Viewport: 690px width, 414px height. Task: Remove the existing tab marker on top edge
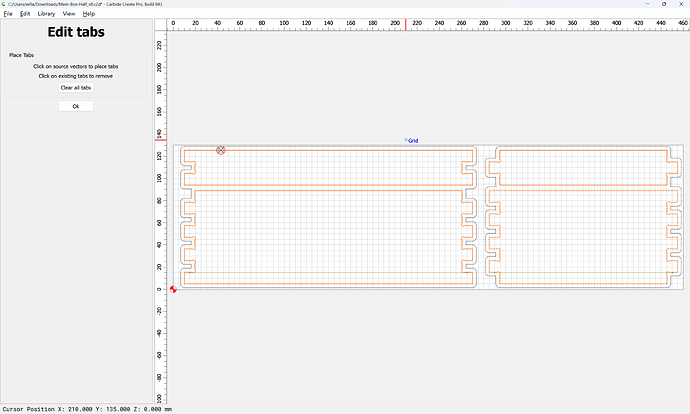221,150
